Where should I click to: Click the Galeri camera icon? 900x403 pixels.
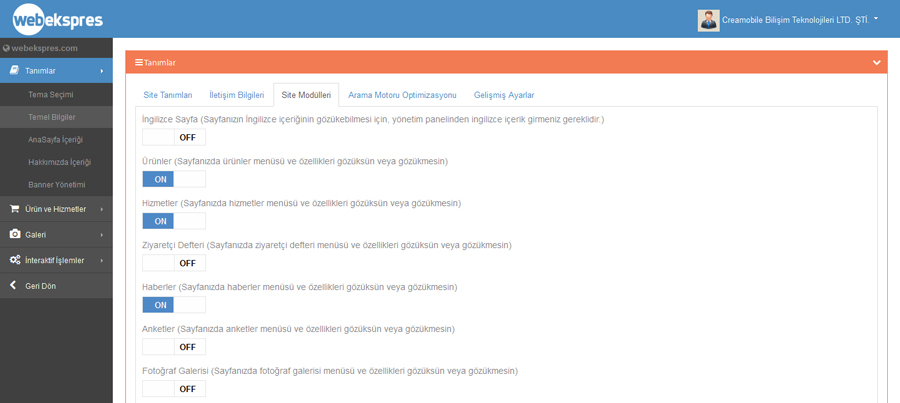coord(14,235)
